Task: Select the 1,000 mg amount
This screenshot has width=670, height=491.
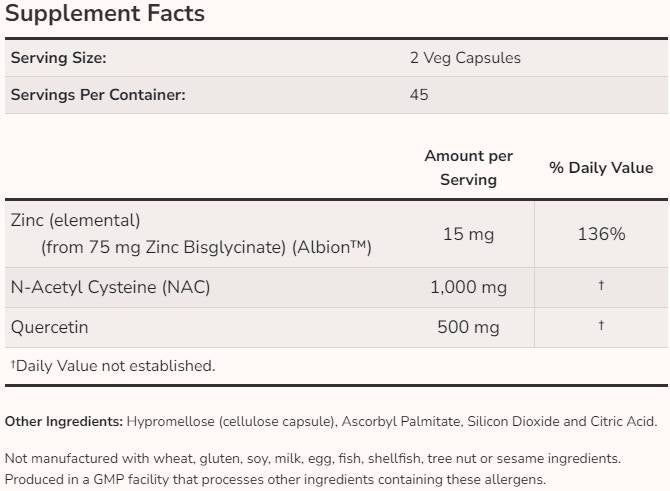Action: click(468, 287)
